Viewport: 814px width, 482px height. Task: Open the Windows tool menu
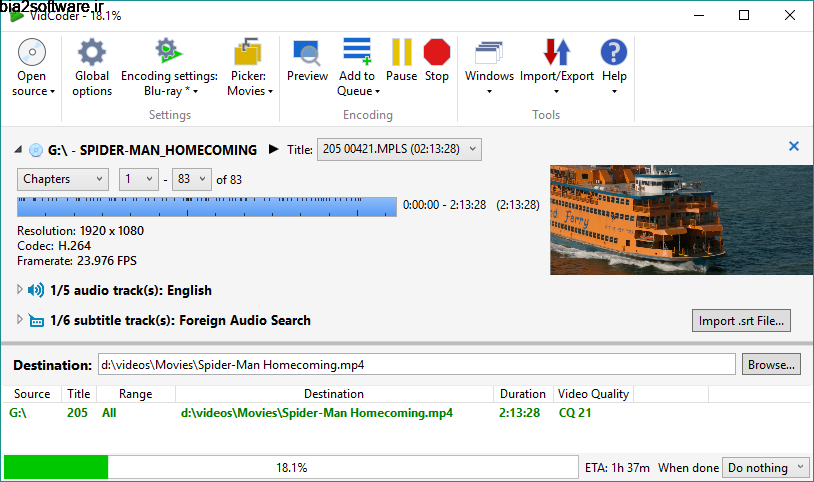point(489,68)
